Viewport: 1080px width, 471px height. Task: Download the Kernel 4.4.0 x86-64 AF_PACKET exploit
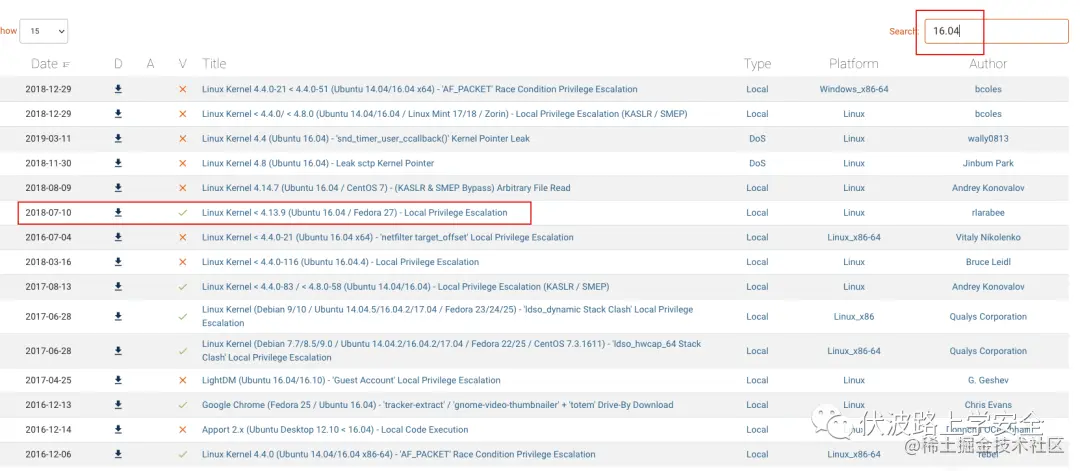[118, 454]
